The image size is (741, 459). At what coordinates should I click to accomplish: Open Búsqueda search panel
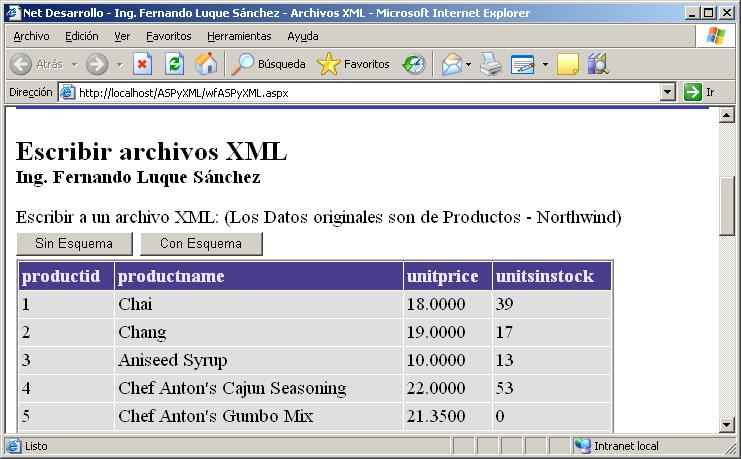point(268,64)
